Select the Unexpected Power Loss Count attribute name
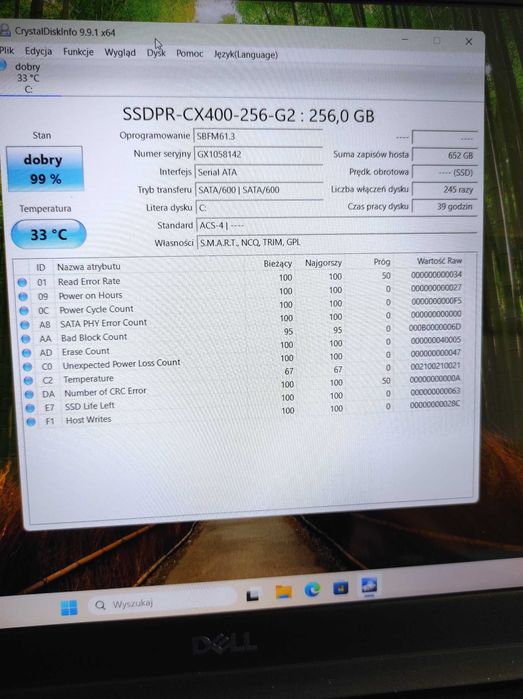 coord(122,364)
